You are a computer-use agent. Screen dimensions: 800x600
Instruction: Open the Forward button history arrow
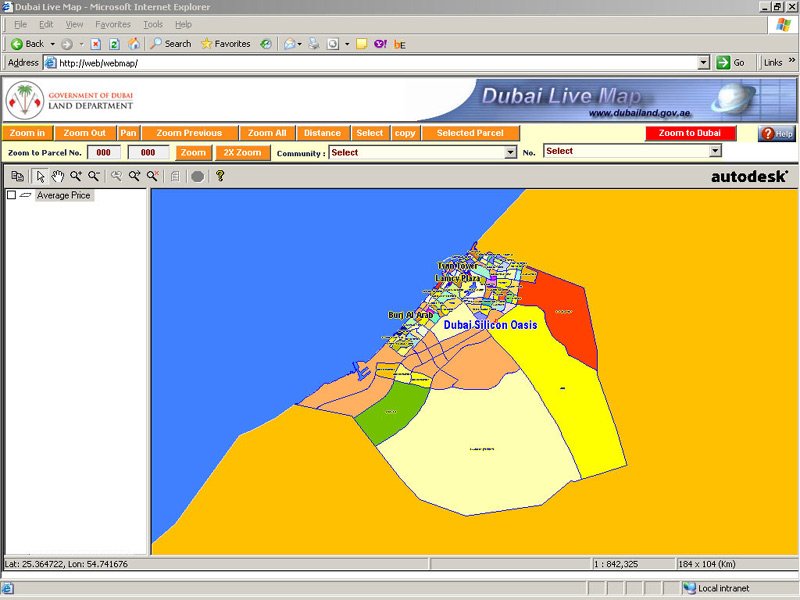pyautogui.click(x=81, y=44)
